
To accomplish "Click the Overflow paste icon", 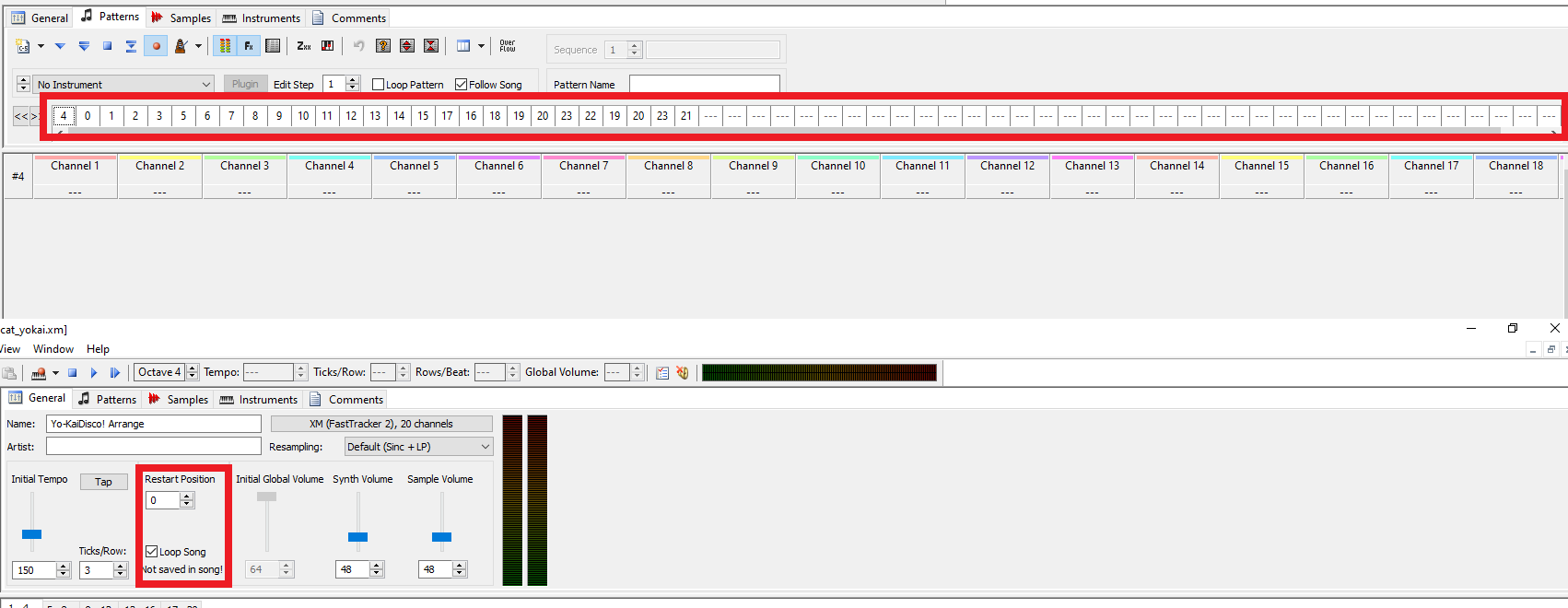I will (508, 46).
